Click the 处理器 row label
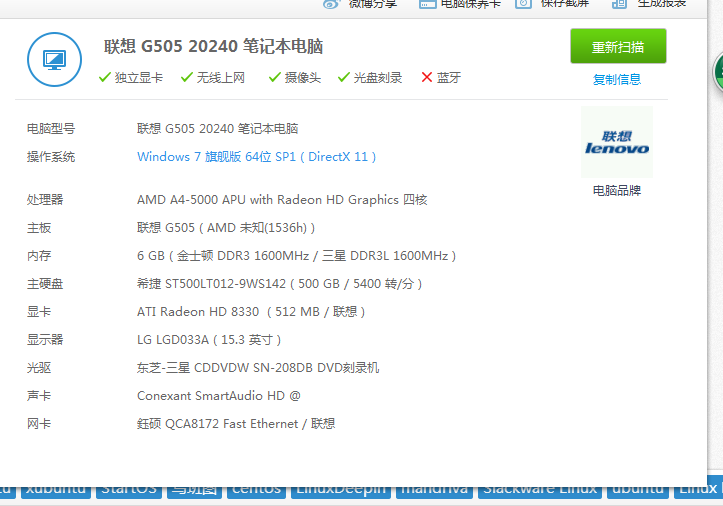 pyautogui.click(x=45, y=200)
